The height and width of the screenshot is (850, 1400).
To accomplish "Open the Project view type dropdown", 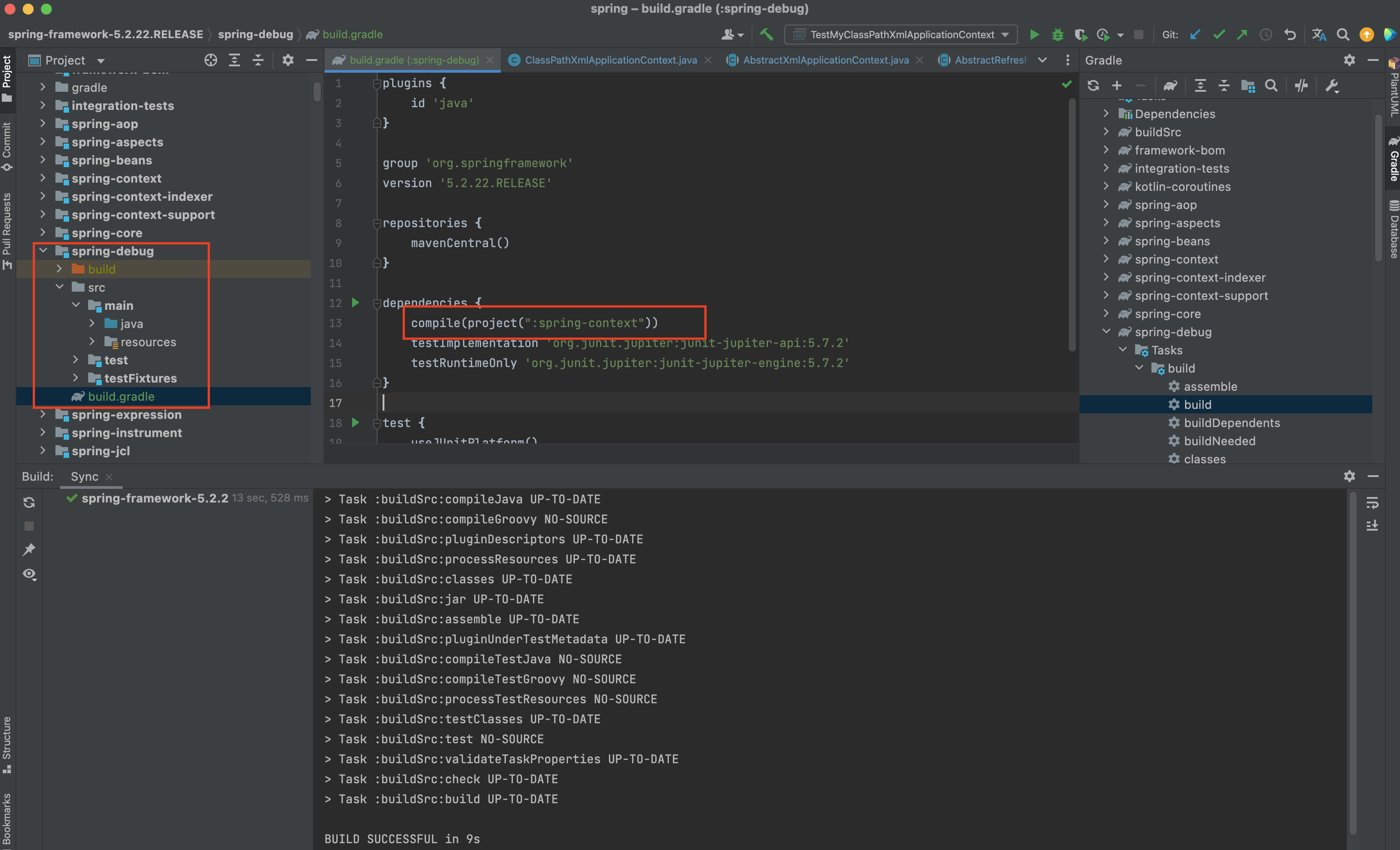I will (x=100, y=61).
